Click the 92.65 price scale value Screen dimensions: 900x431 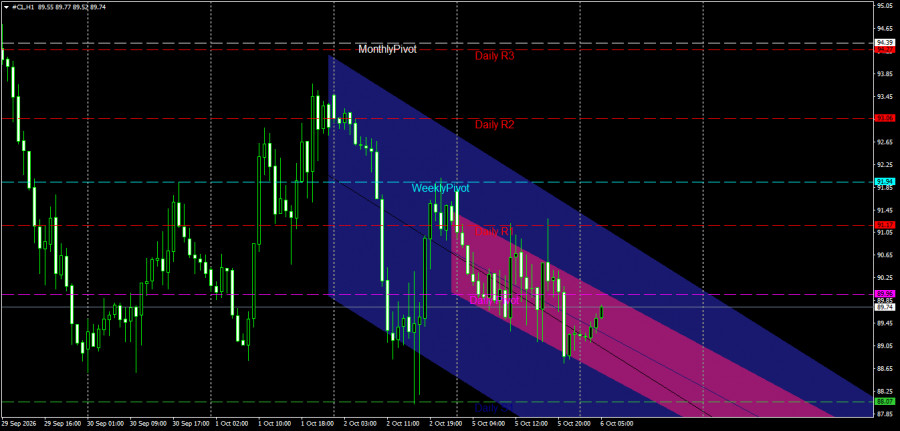point(885,141)
